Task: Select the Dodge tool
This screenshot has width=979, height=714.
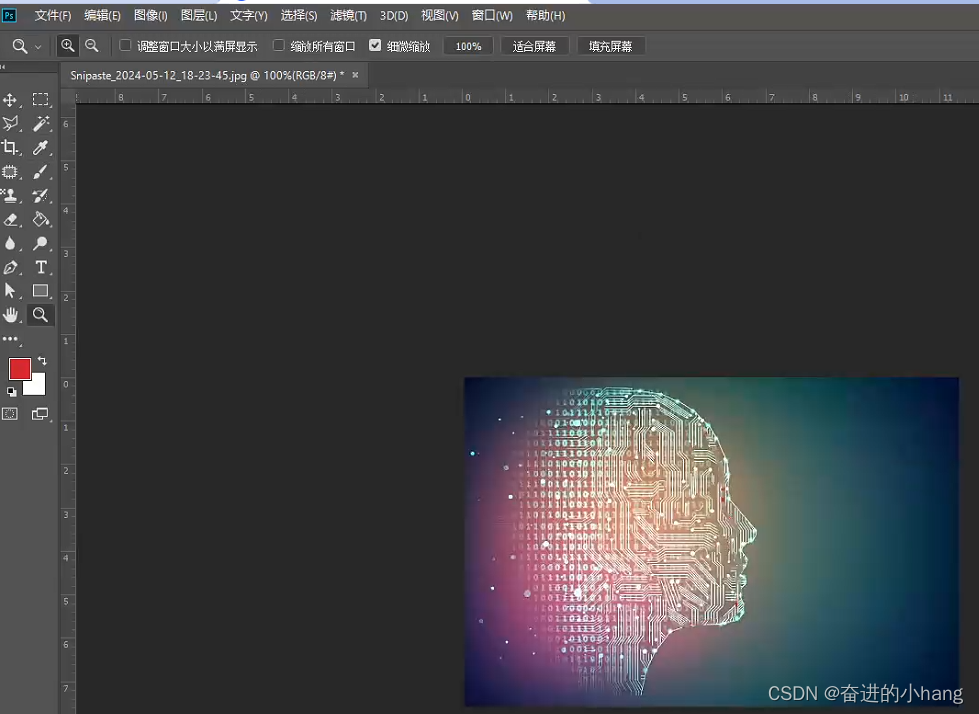Action: click(x=41, y=243)
